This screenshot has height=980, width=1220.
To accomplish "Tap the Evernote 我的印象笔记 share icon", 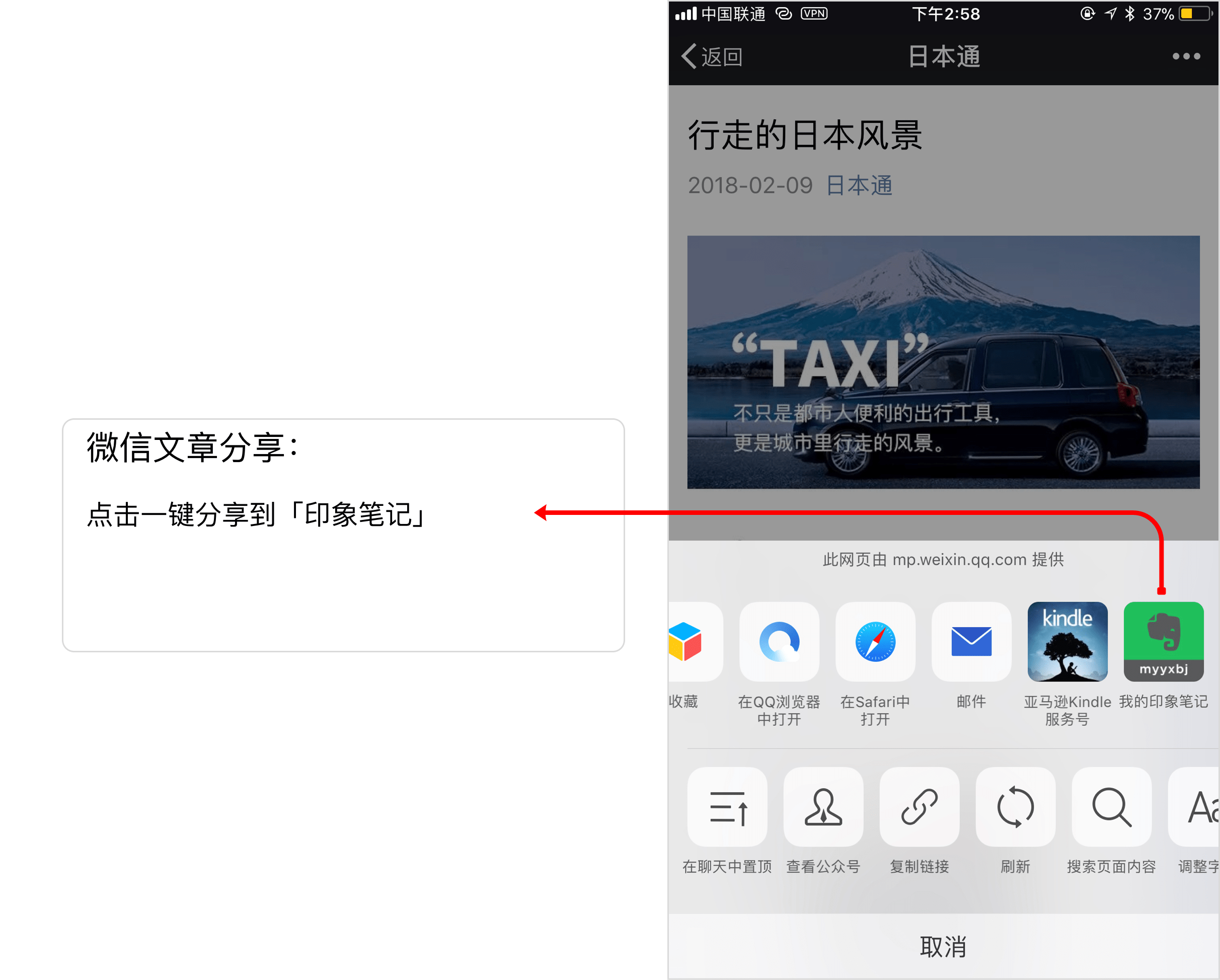I will tap(1163, 641).
